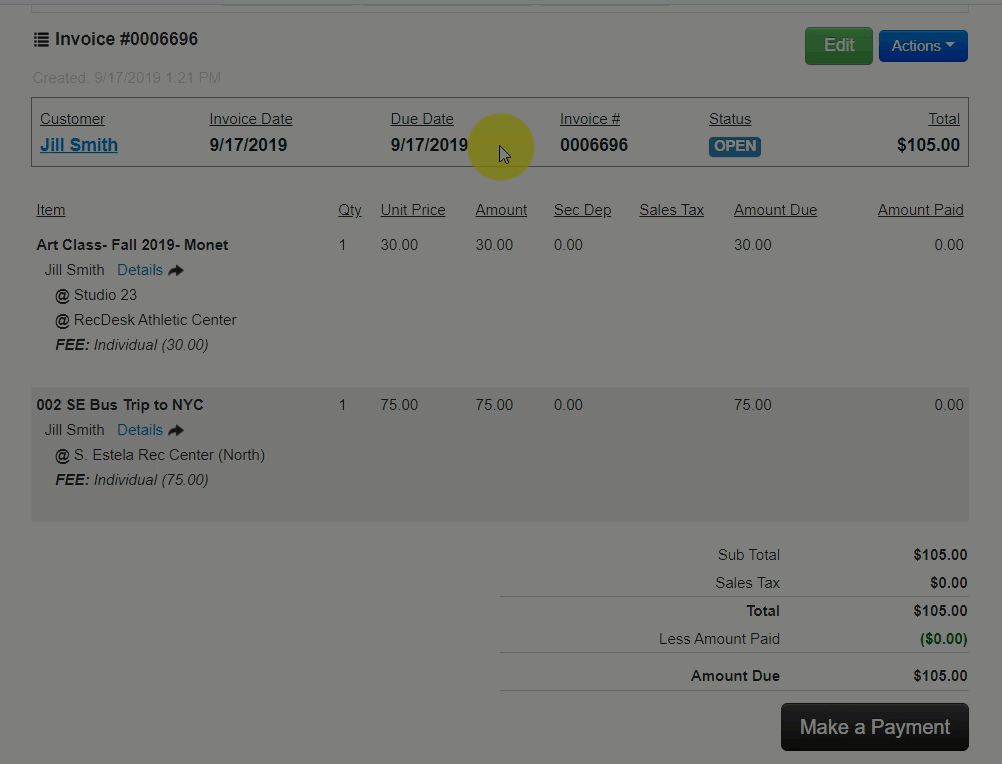Click the Sec Dep column header

(582, 210)
